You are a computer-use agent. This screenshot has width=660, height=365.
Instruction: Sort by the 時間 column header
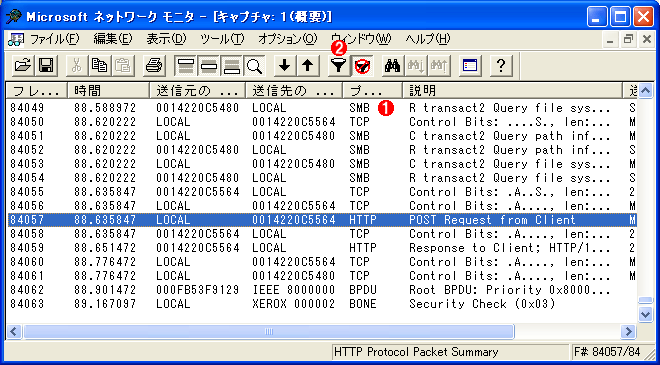coord(109,90)
